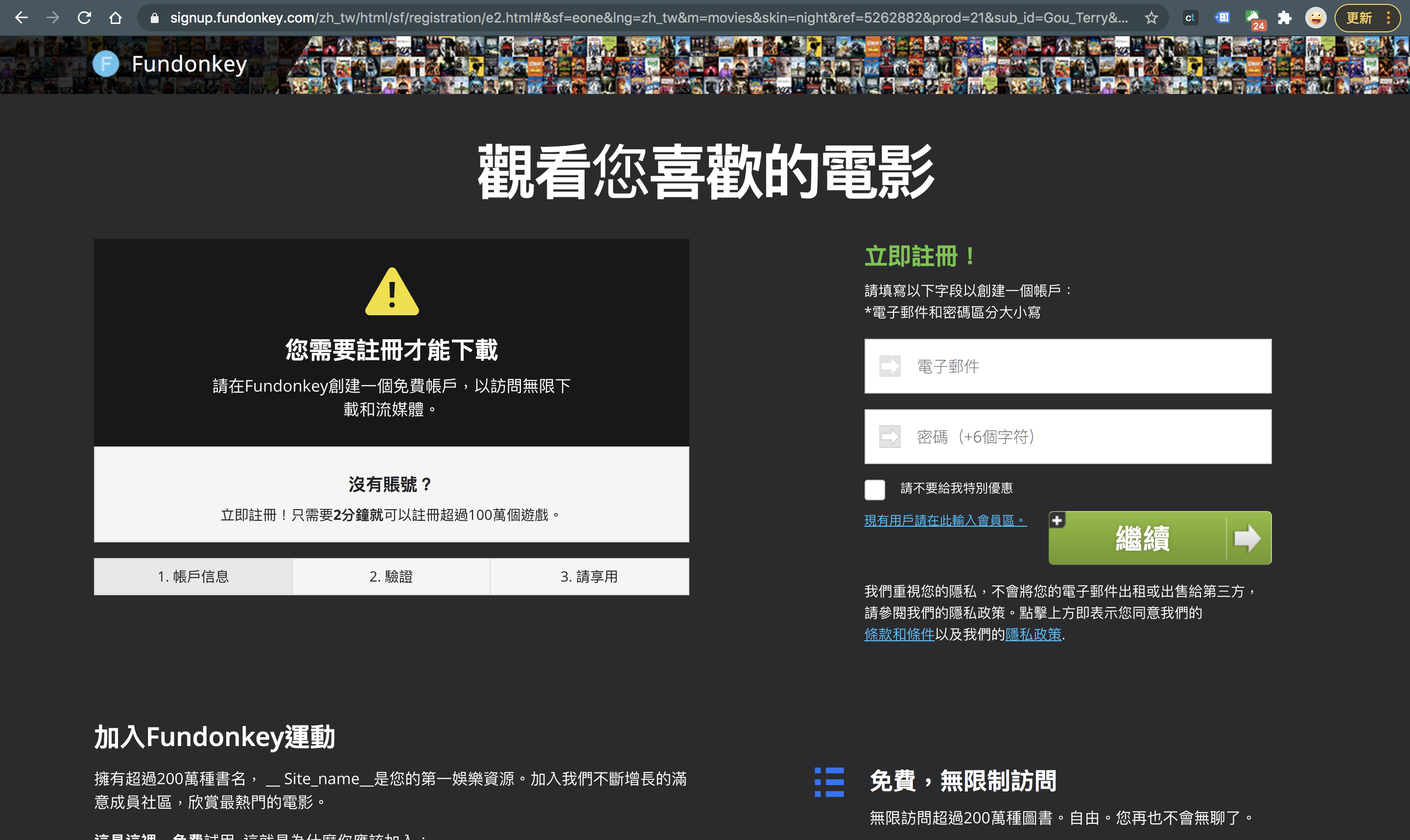Click the 更新 update button

point(1359,18)
